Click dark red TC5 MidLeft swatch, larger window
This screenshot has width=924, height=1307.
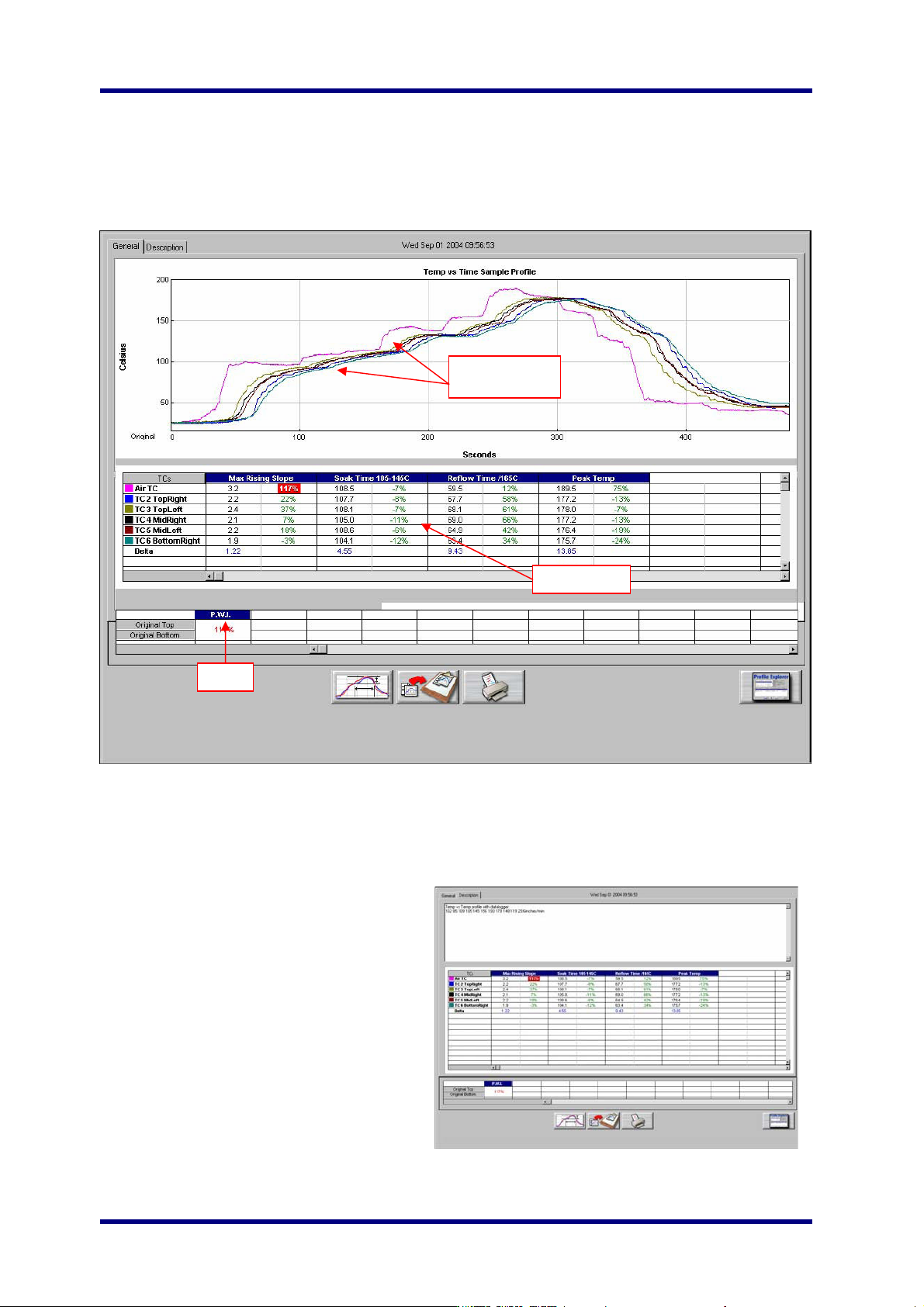(x=129, y=530)
